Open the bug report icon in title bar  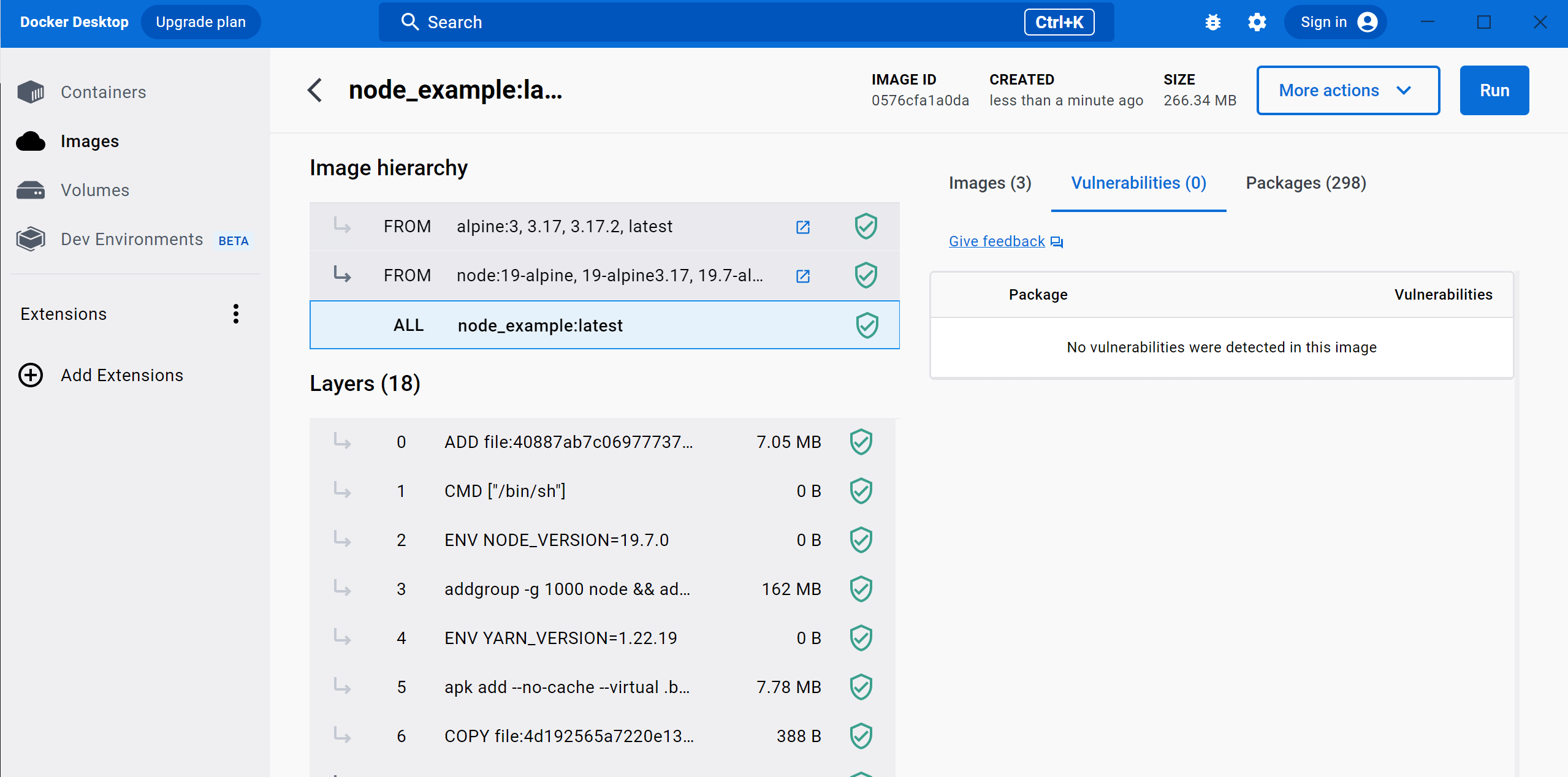click(1213, 22)
